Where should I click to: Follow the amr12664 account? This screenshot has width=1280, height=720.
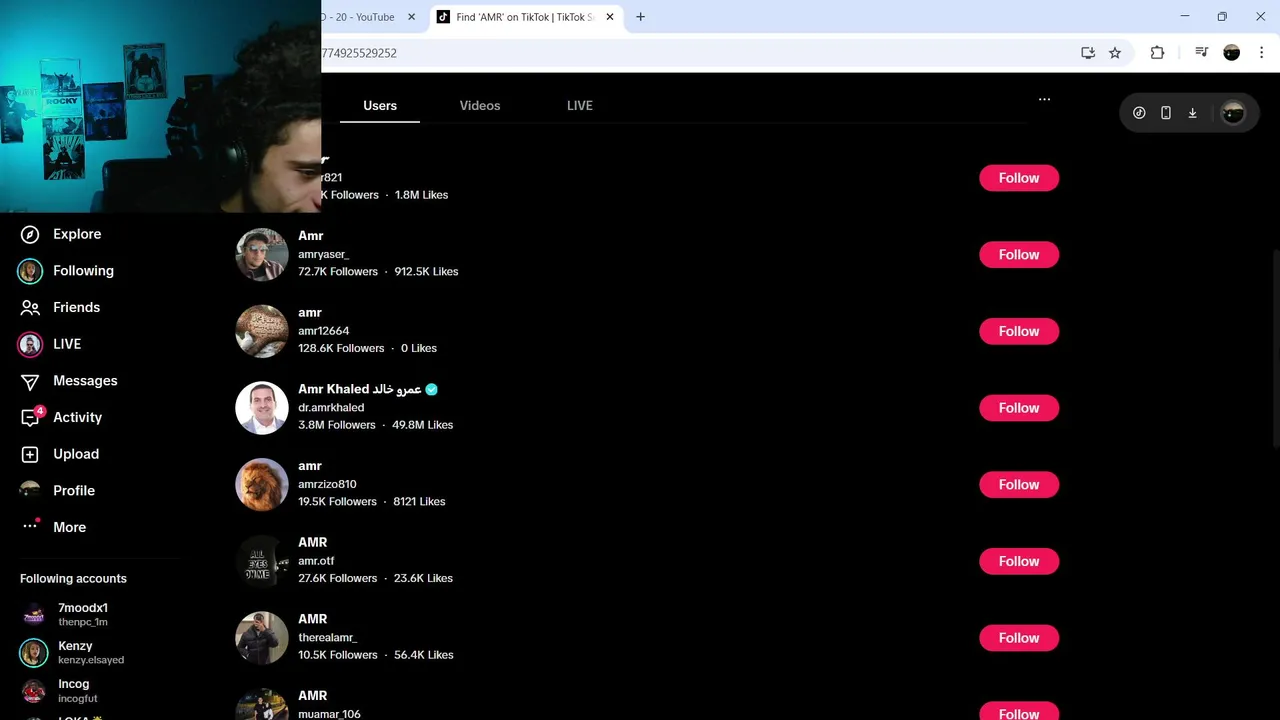point(1019,331)
